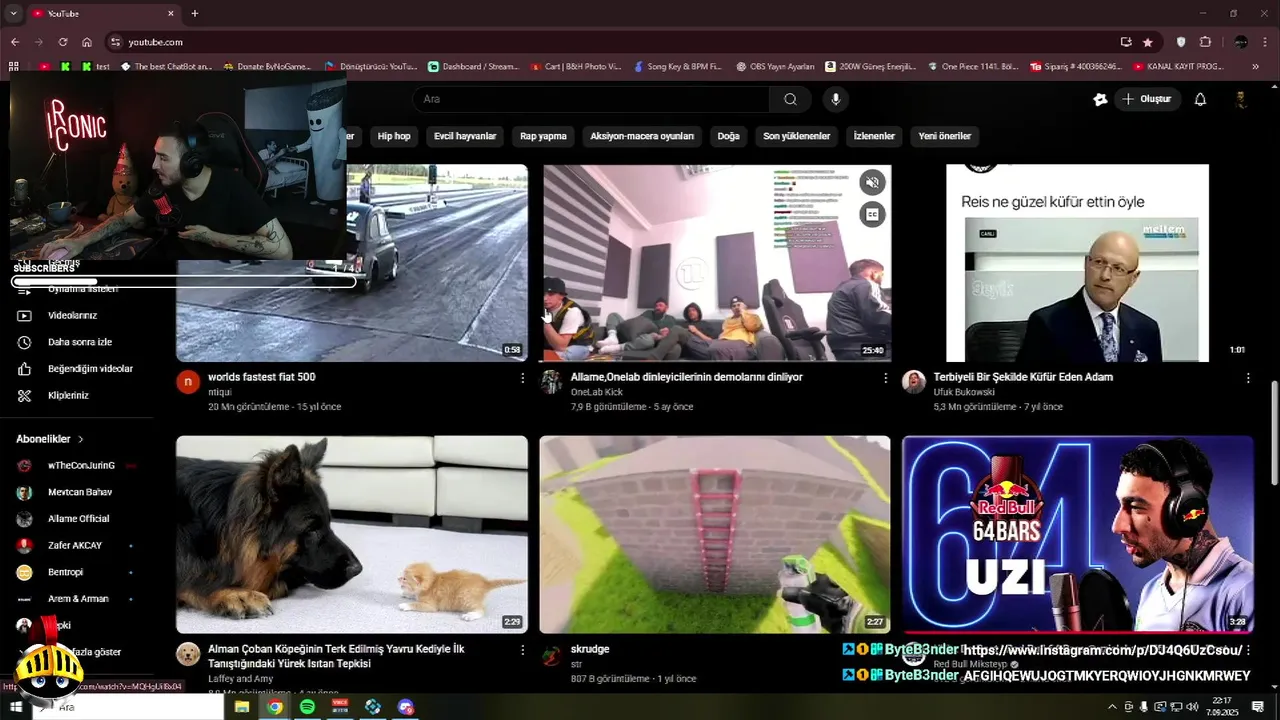Viewport: 1280px width, 720px height.
Task: Select the Aksiyon-macera oyunları chip
Action: [642, 136]
